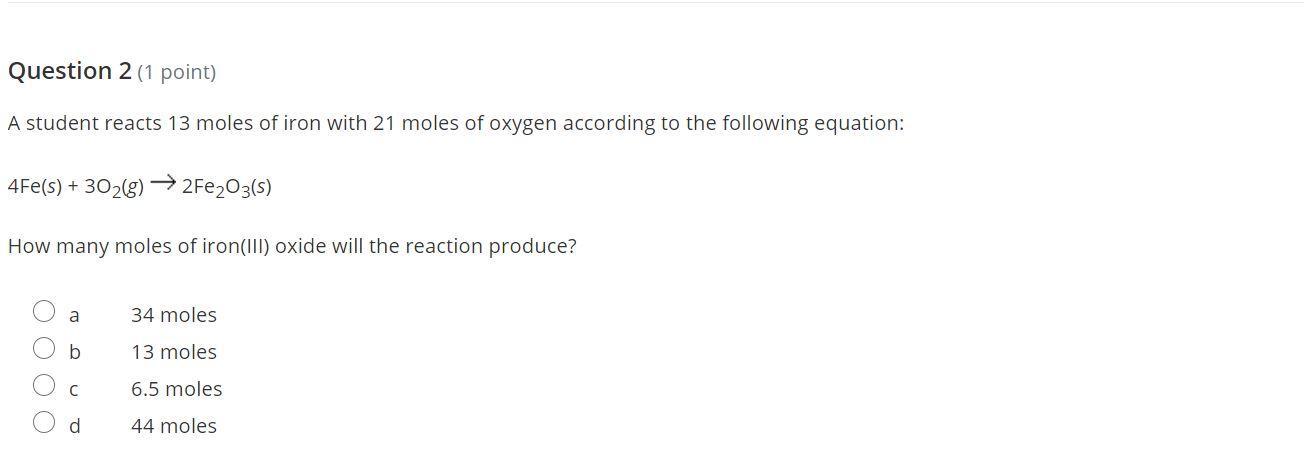The width and height of the screenshot is (1304, 473).
Task: Click the letter 'd' option label
Action: click(74, 426)
